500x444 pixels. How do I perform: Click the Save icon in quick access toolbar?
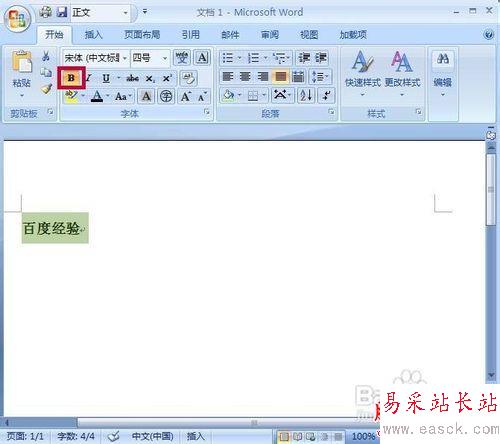click(62, 12)
